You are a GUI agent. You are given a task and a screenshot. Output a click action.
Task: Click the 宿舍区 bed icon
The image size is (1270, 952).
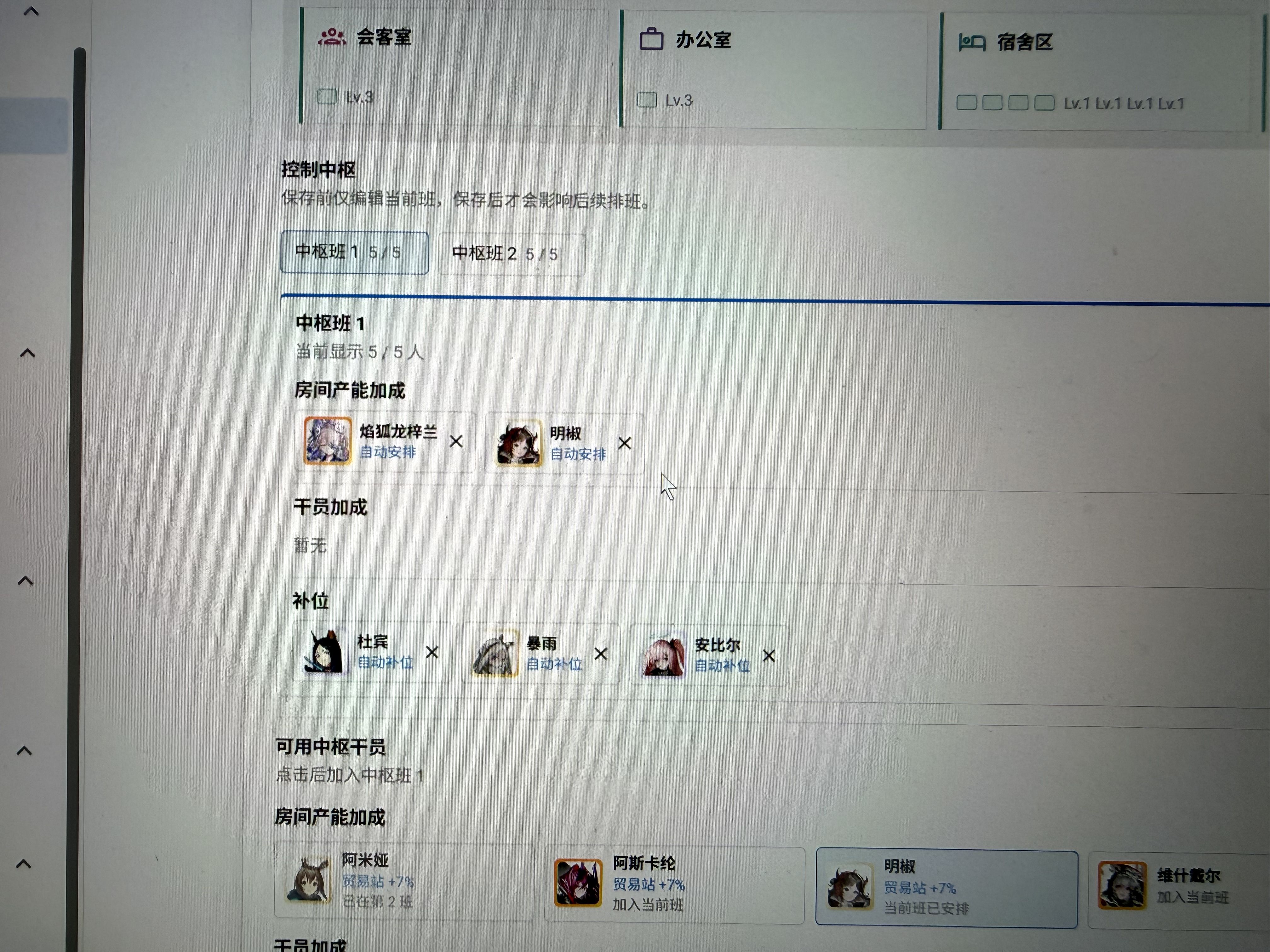971,42
